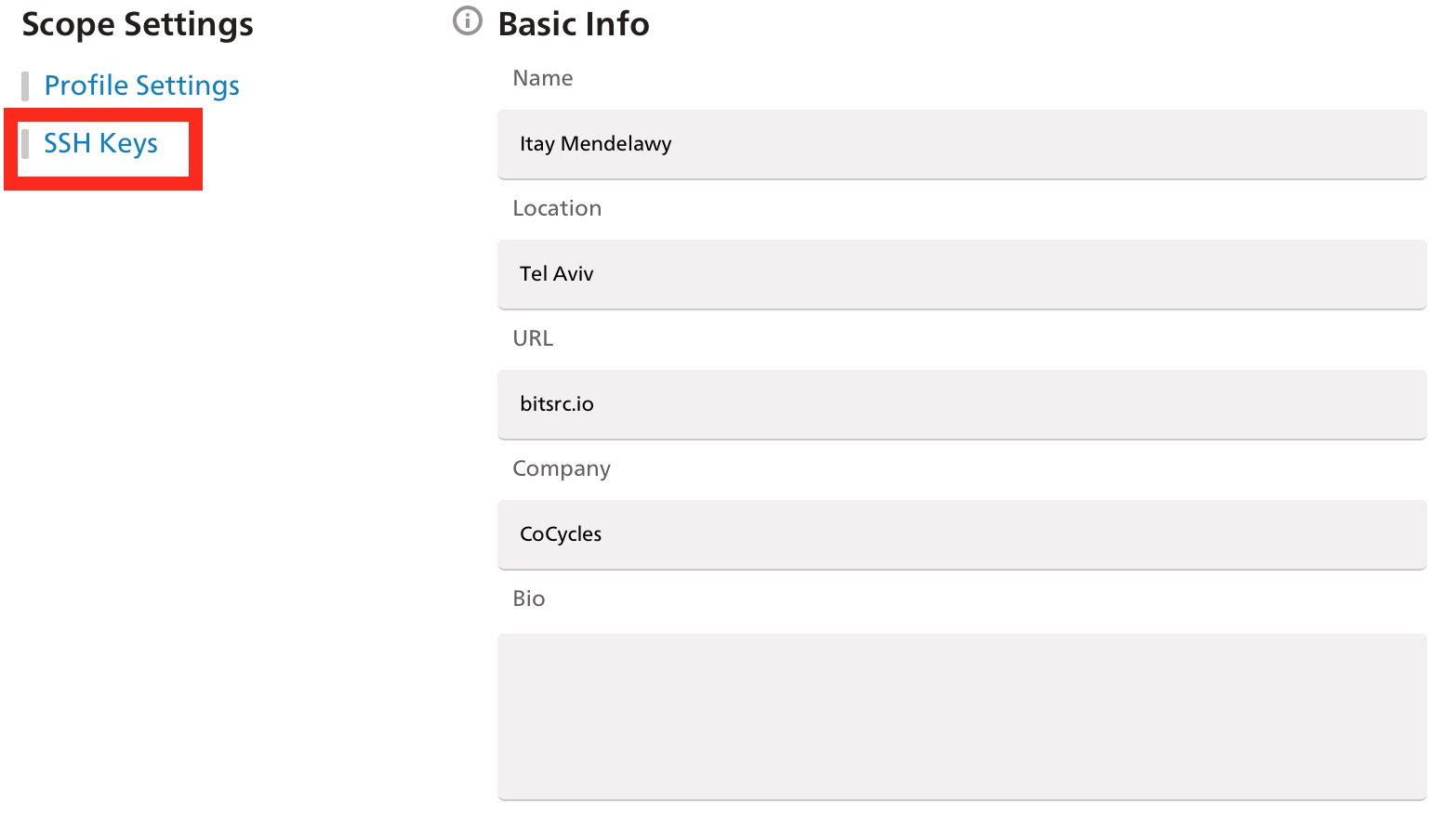
Task: Click the gray marker beside Profile Settings
Action: 25,86
